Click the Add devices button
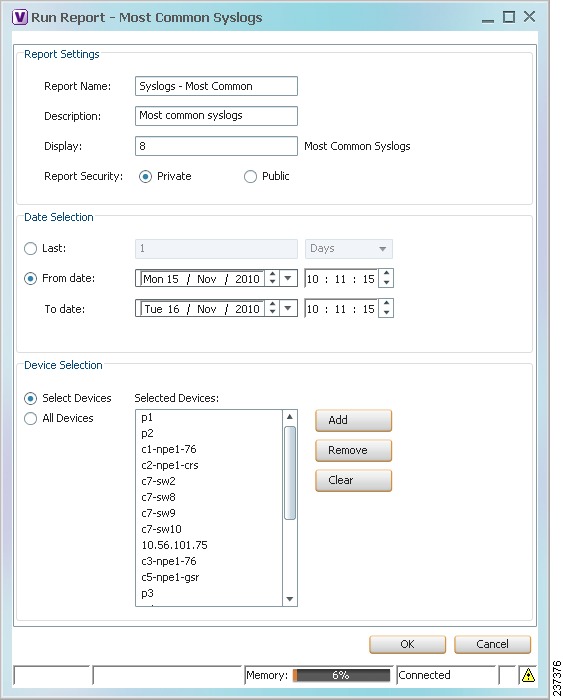 [x=354, y=421]
